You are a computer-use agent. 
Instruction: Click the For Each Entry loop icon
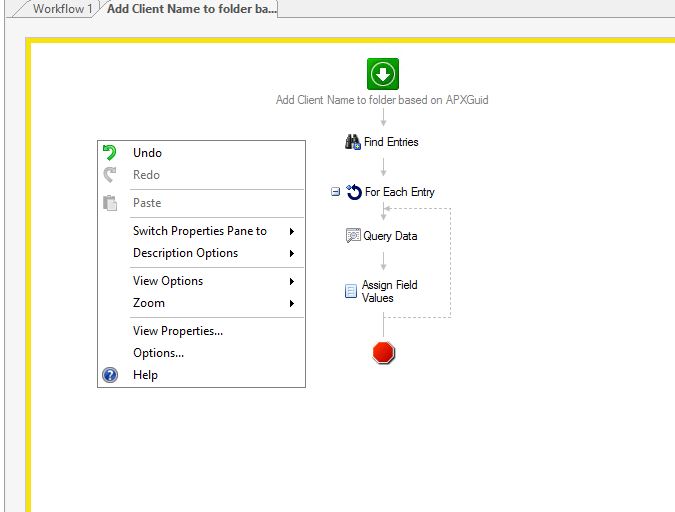354,192
